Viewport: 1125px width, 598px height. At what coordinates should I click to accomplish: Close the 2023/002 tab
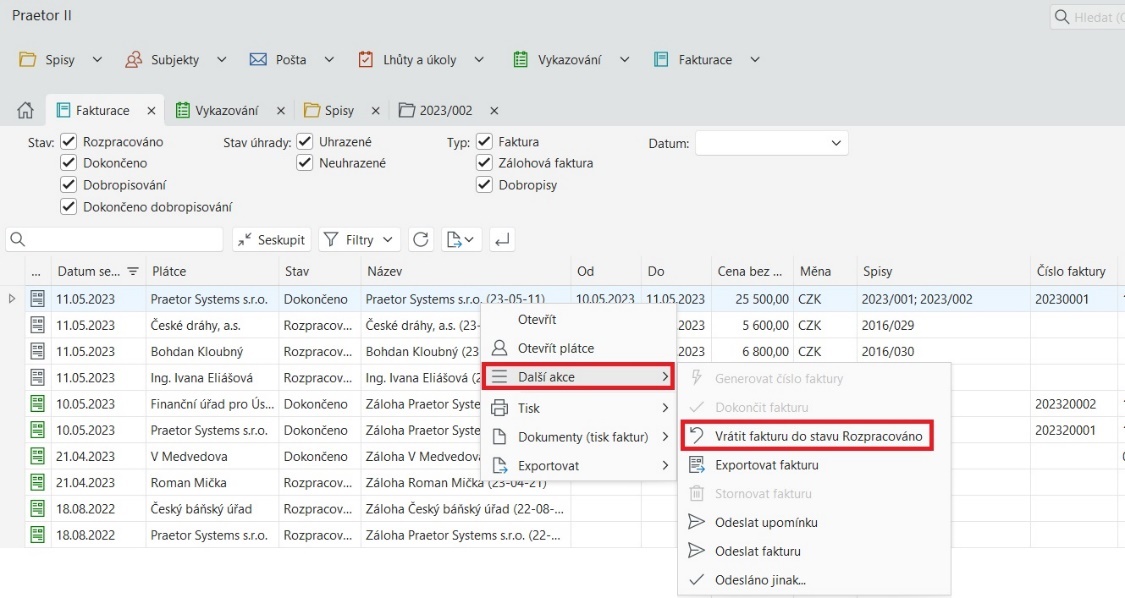click(x=494, y=111)
